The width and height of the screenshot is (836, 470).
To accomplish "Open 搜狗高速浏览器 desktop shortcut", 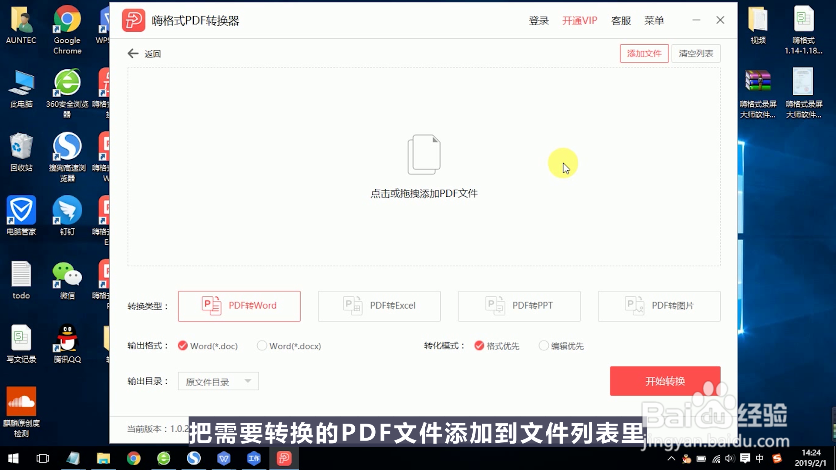I will tap(67, 158).
